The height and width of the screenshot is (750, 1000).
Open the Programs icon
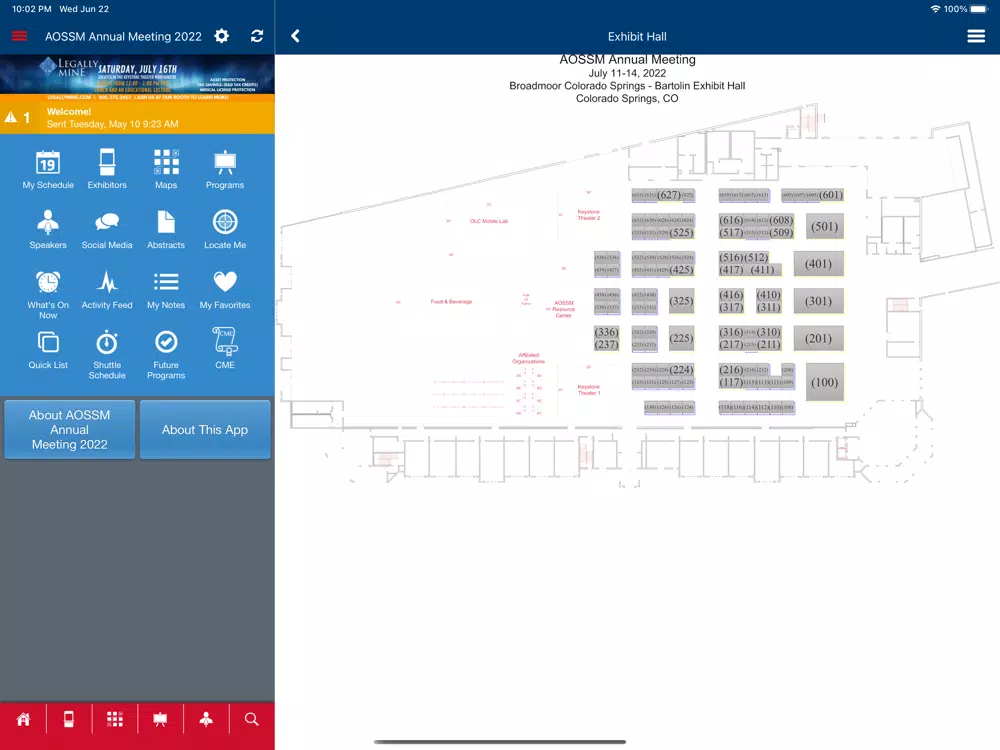click(x=225, y=163)
